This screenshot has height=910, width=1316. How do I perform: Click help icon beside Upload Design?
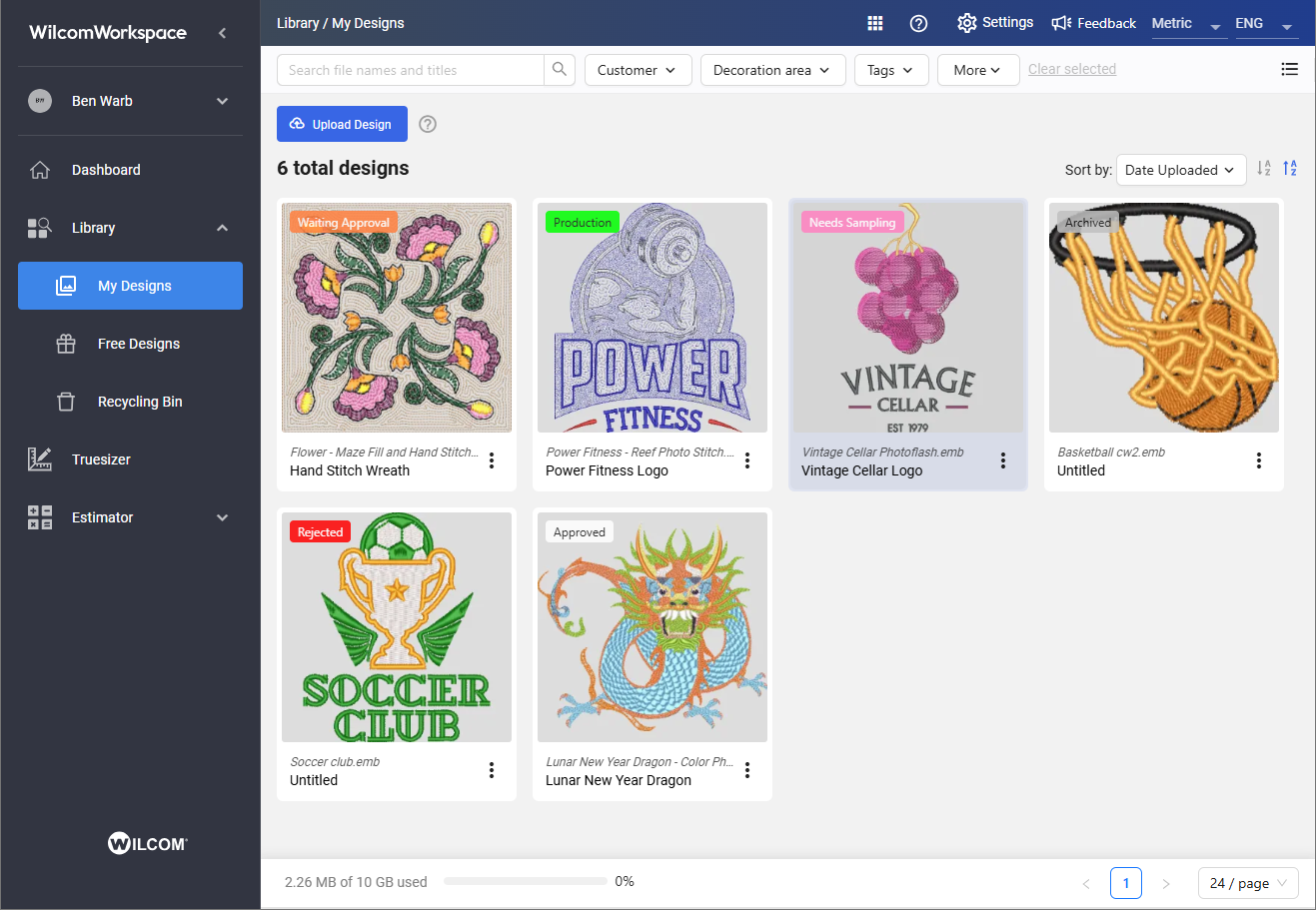pos(428,124)
